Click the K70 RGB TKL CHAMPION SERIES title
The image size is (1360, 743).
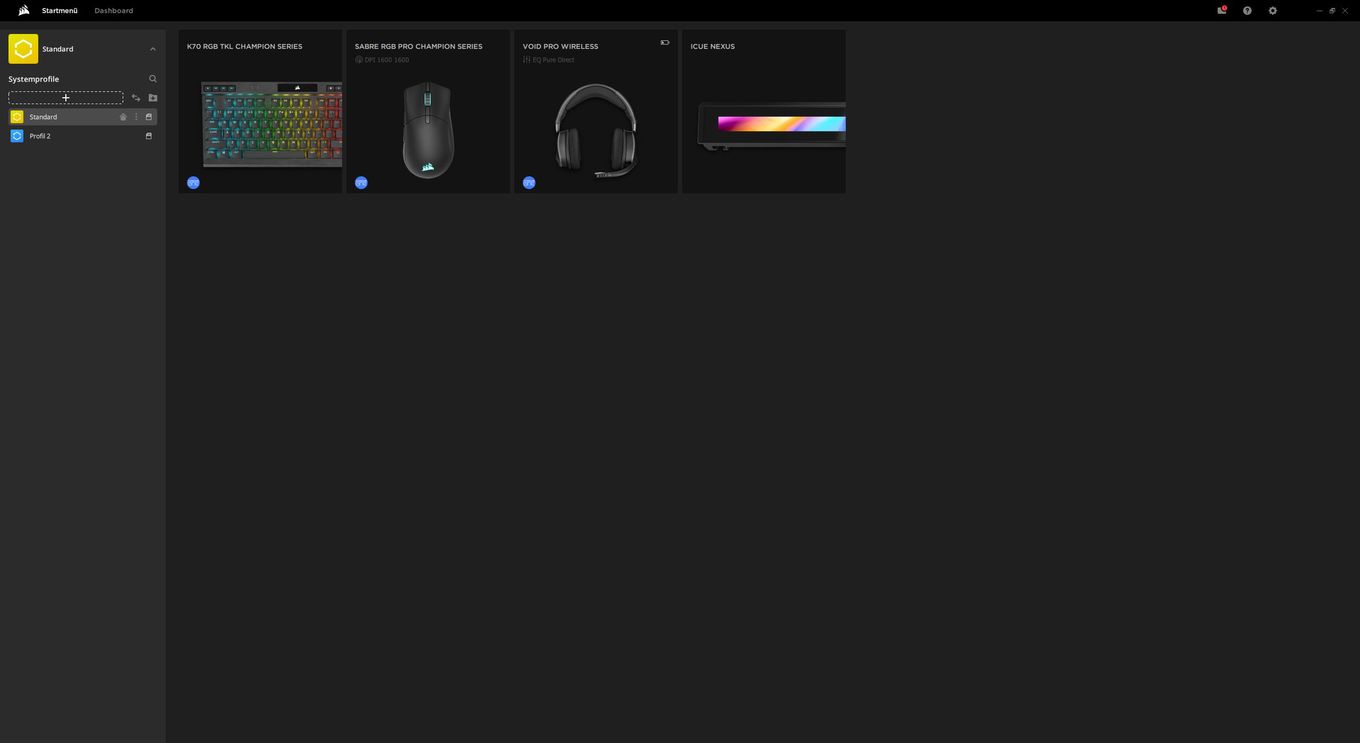(x=245, y=47)
